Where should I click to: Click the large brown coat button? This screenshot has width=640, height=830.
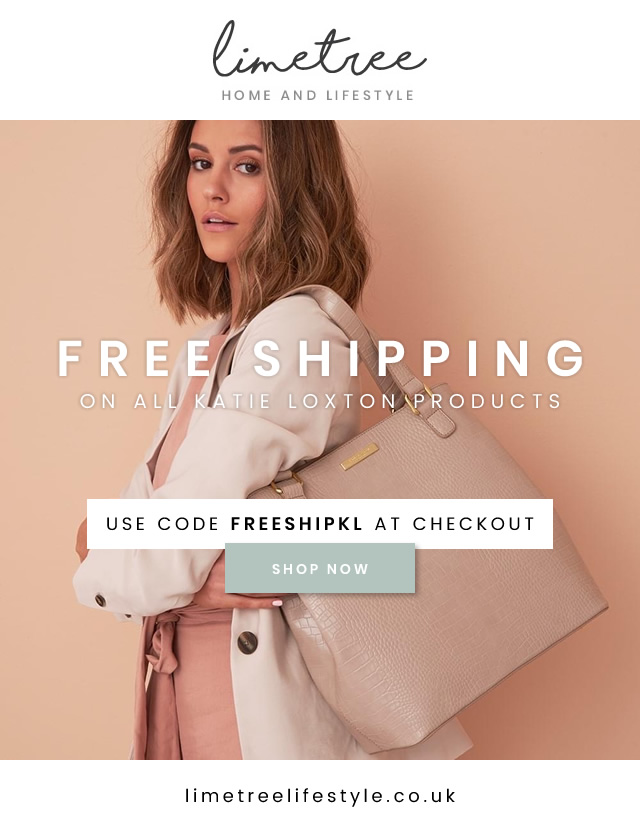248,642
